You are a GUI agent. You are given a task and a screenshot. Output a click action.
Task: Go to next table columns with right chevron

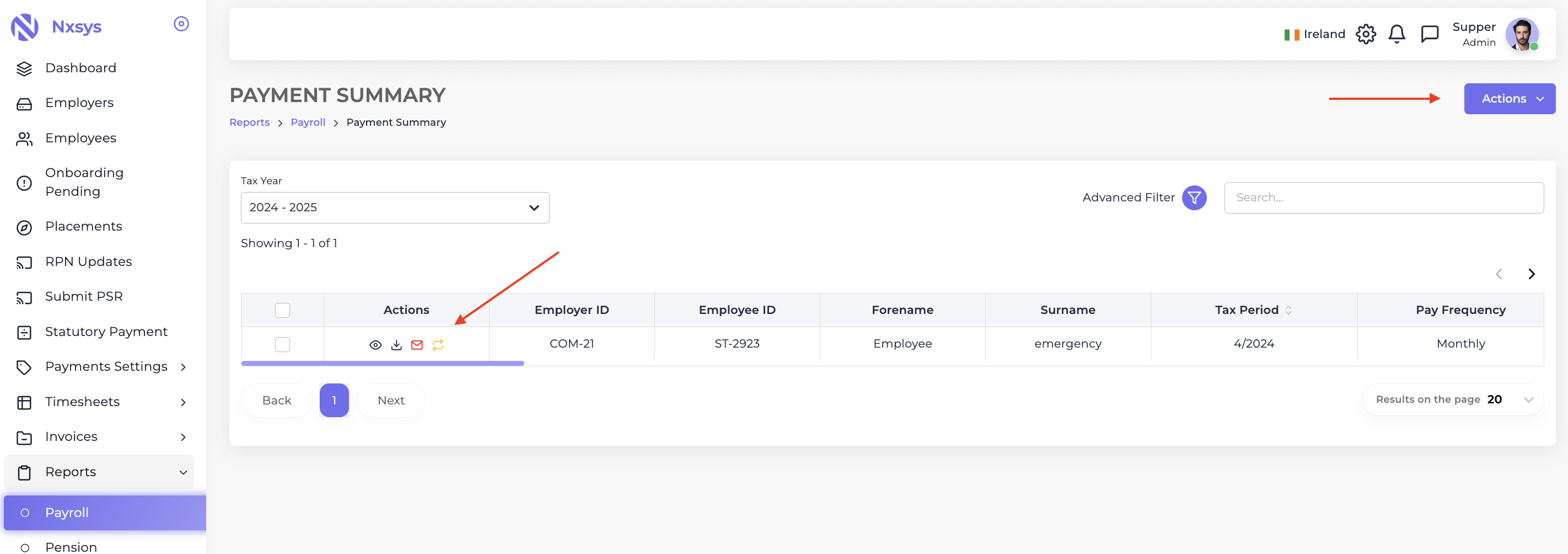[x=1532, y=274]
